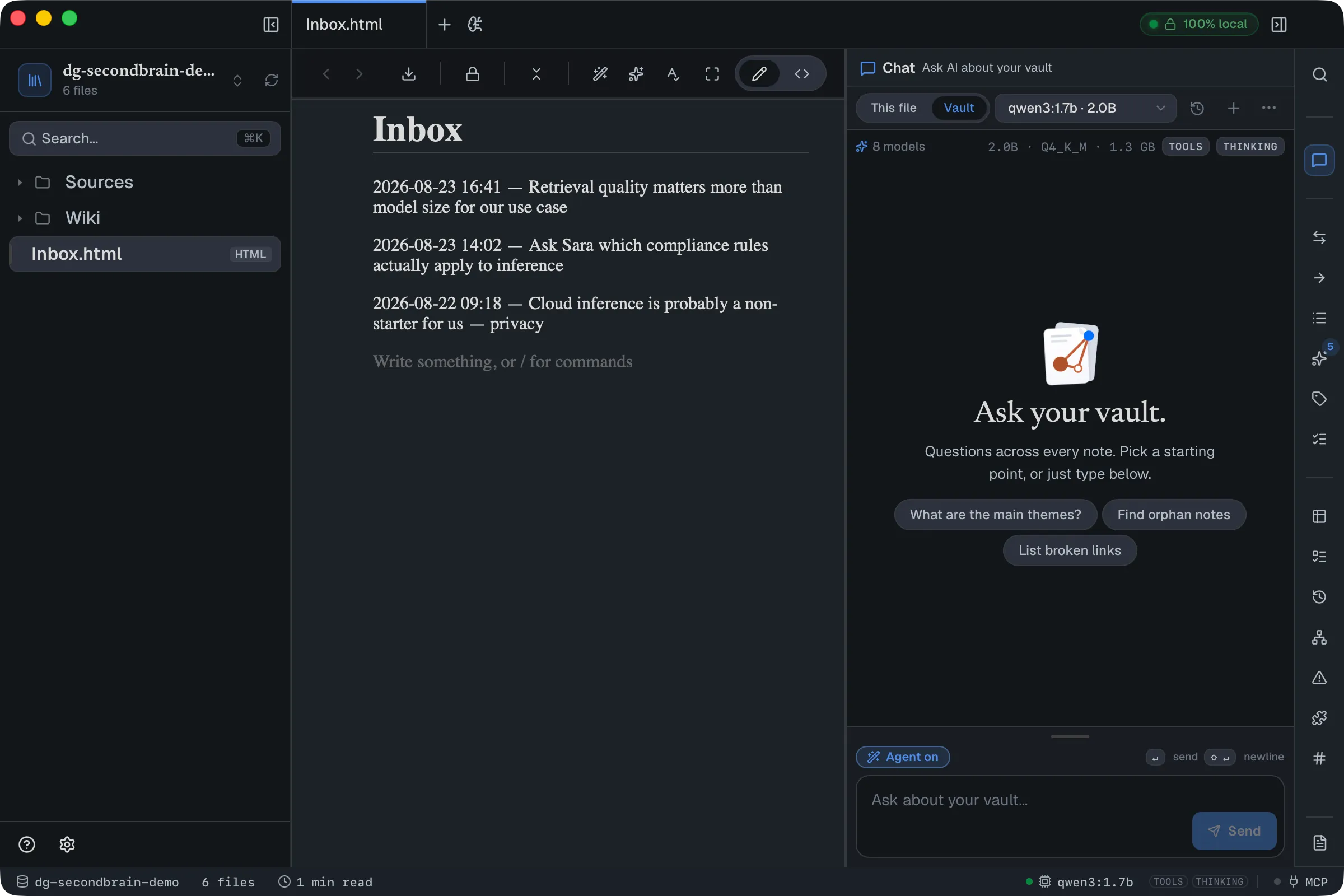
Task: Open the text formatting A icon
Action: tap(673, 74)
